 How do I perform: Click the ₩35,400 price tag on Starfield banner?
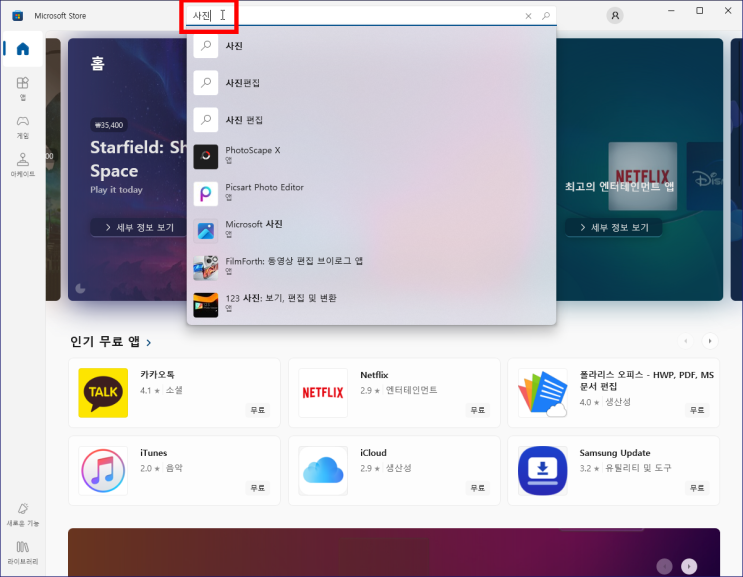pos(109,125)
